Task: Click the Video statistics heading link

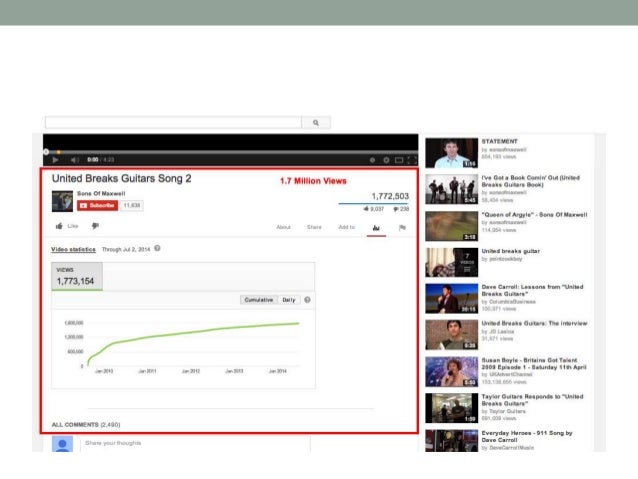Action: point(73,249)
